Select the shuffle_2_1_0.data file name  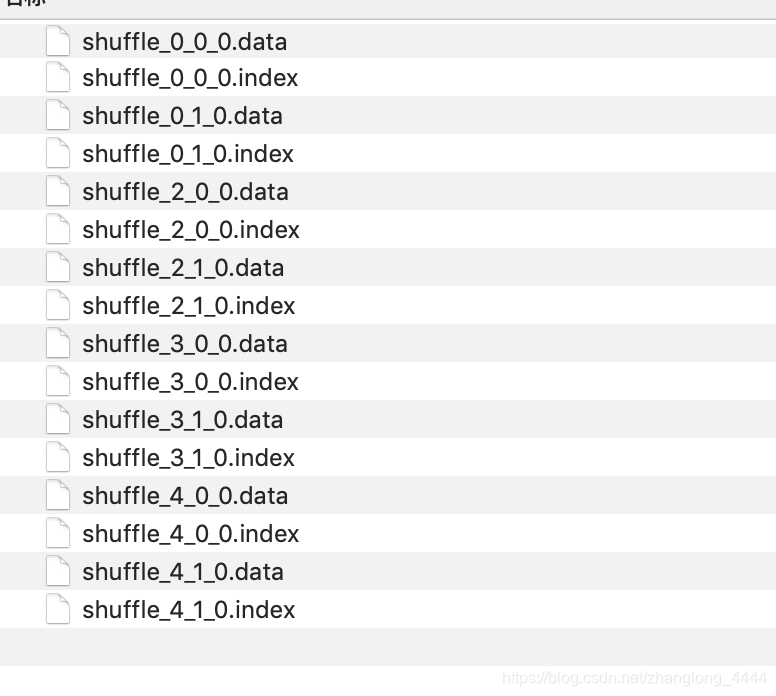click(x=183, y=268)
